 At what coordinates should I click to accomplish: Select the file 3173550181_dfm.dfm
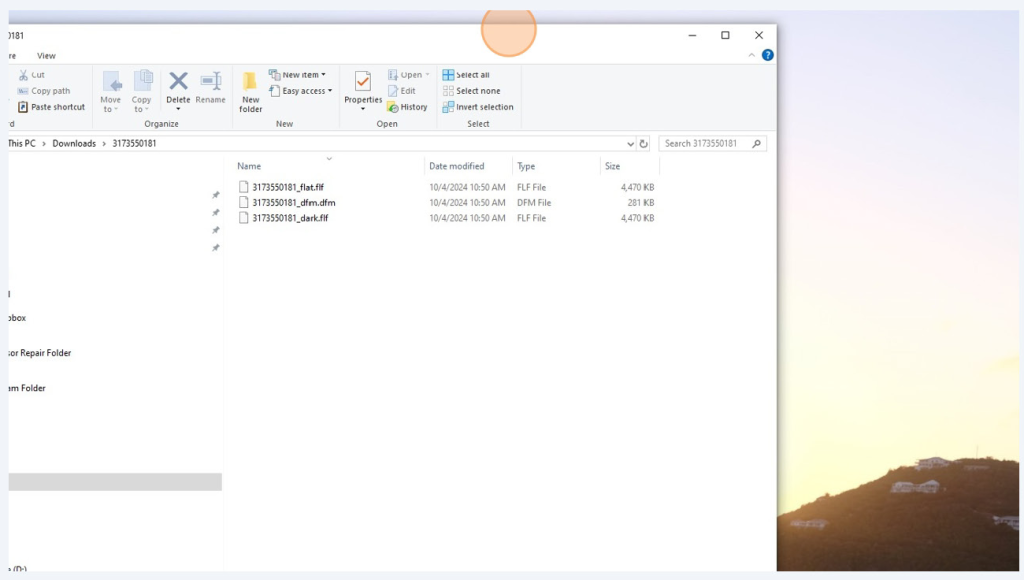293,203
